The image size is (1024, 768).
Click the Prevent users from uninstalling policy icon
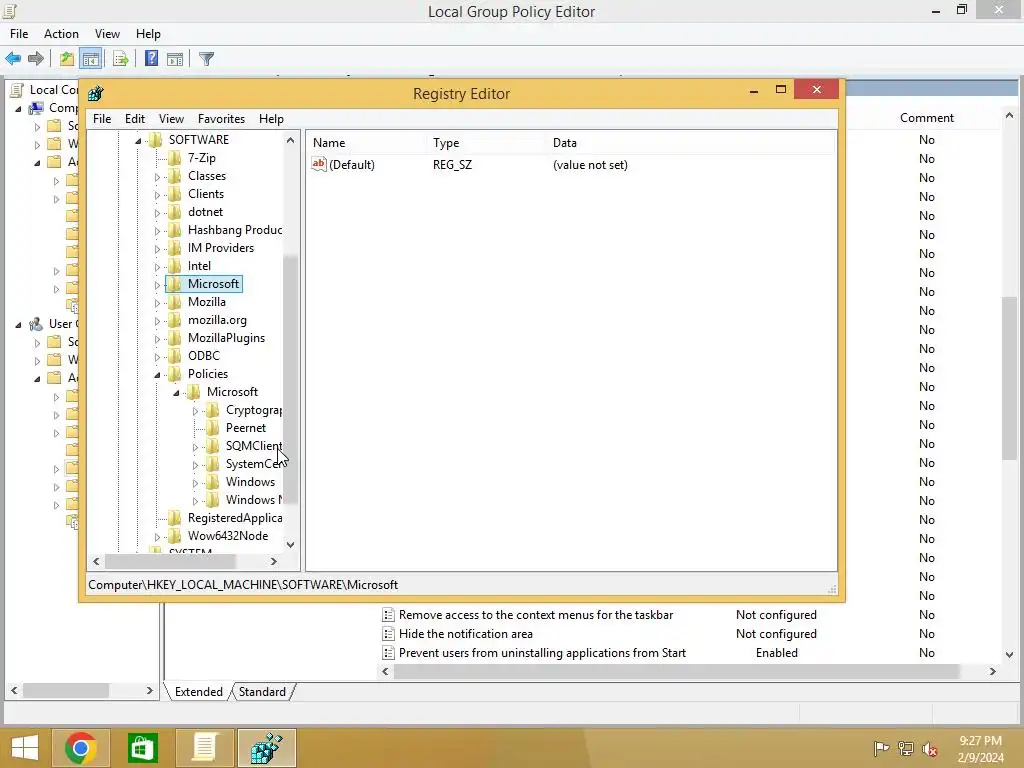pyautogui.click(x=388, y=653)
